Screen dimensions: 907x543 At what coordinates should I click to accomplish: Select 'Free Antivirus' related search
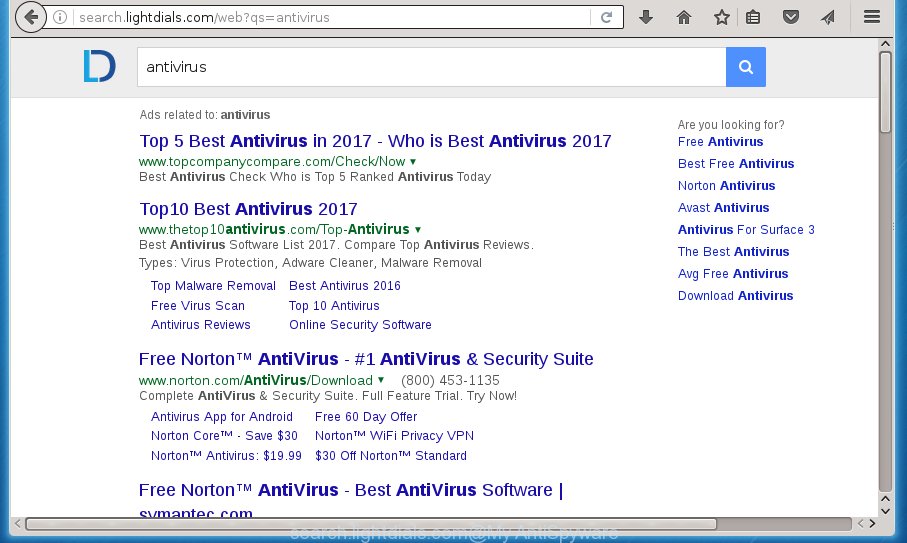pyautogui.click(x=720, y=142)
